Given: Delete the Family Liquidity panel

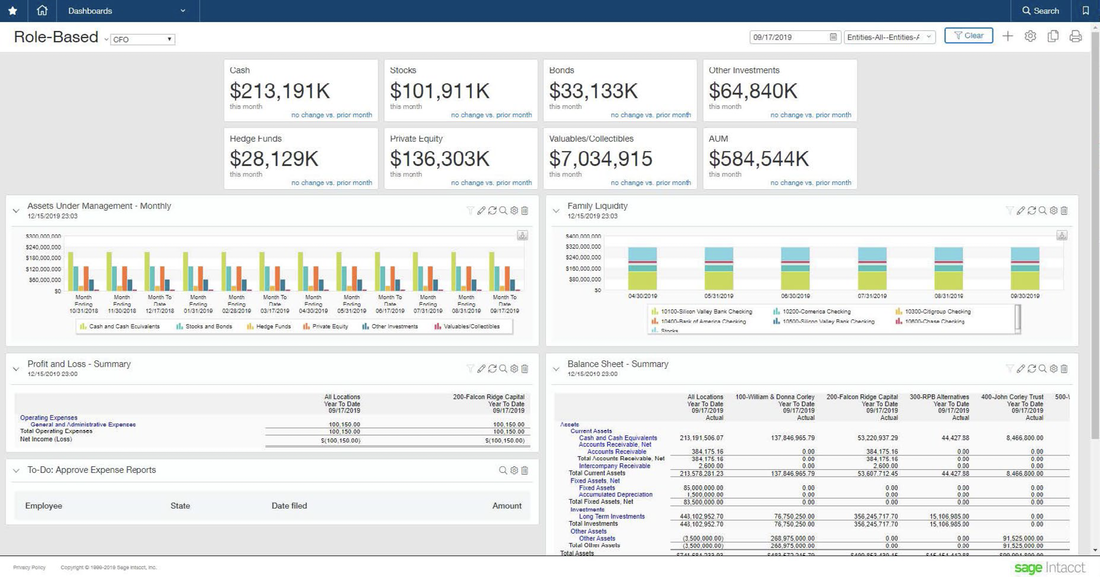Looking at the screenshot, I should [x=1064, y=211].
